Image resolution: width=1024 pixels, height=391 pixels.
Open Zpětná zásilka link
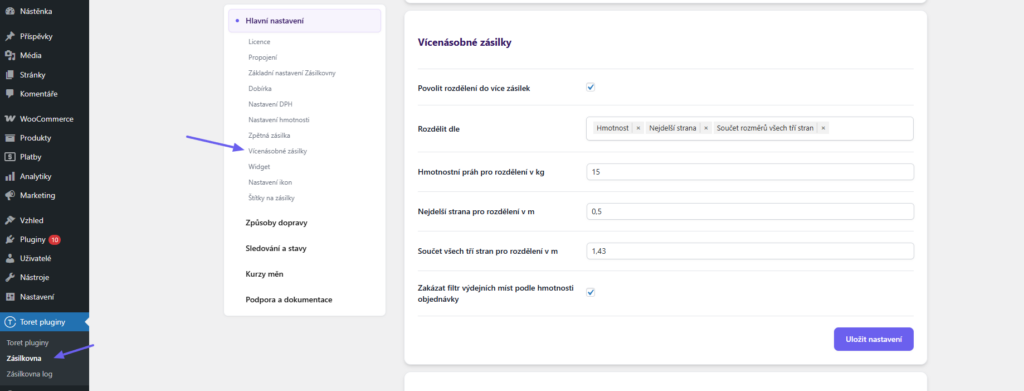click(x=269, y=135)
